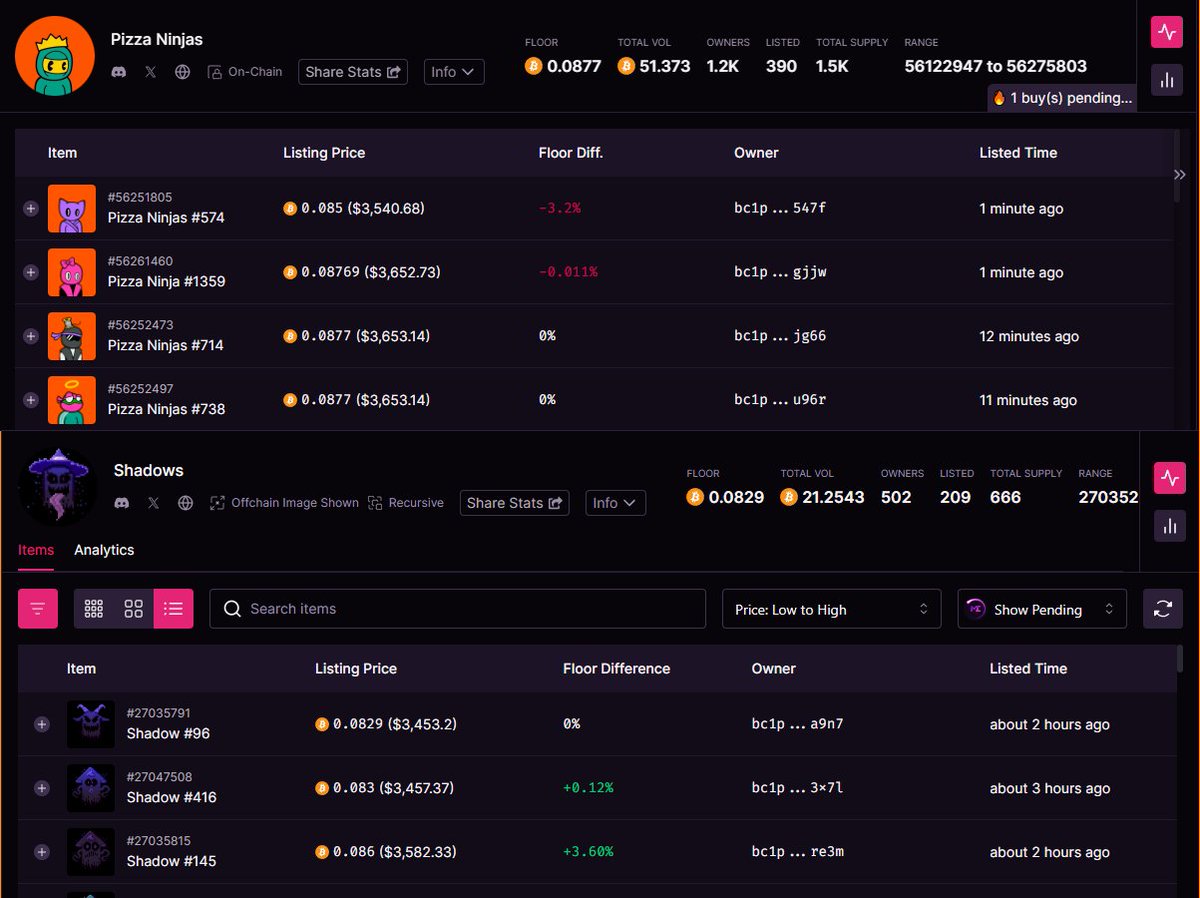
Task: Click the Pizza Ninjas collection avatar
Action: point(55,57)
